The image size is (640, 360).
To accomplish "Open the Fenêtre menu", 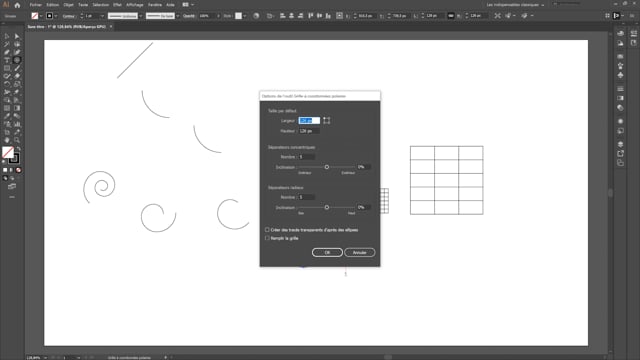I will click(155, 5).
